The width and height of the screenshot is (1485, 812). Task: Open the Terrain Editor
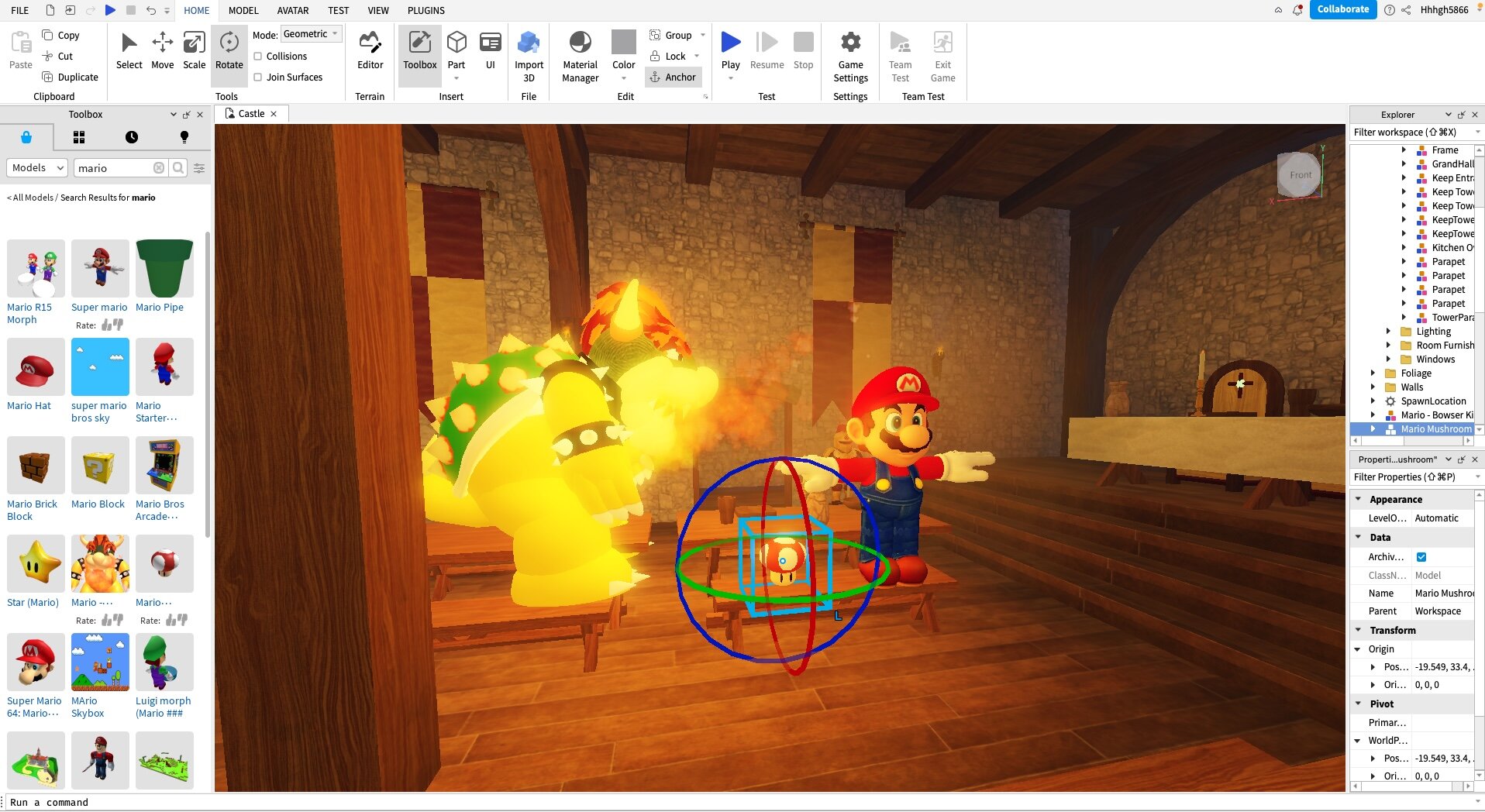coord(370,50)
